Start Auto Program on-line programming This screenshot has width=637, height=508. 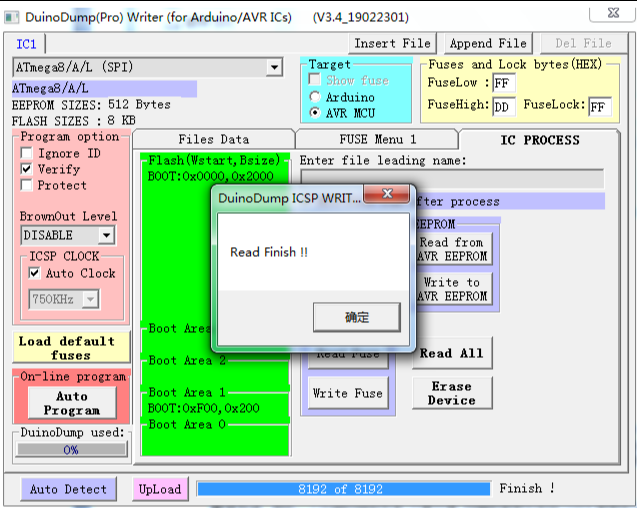click(72, 403)
